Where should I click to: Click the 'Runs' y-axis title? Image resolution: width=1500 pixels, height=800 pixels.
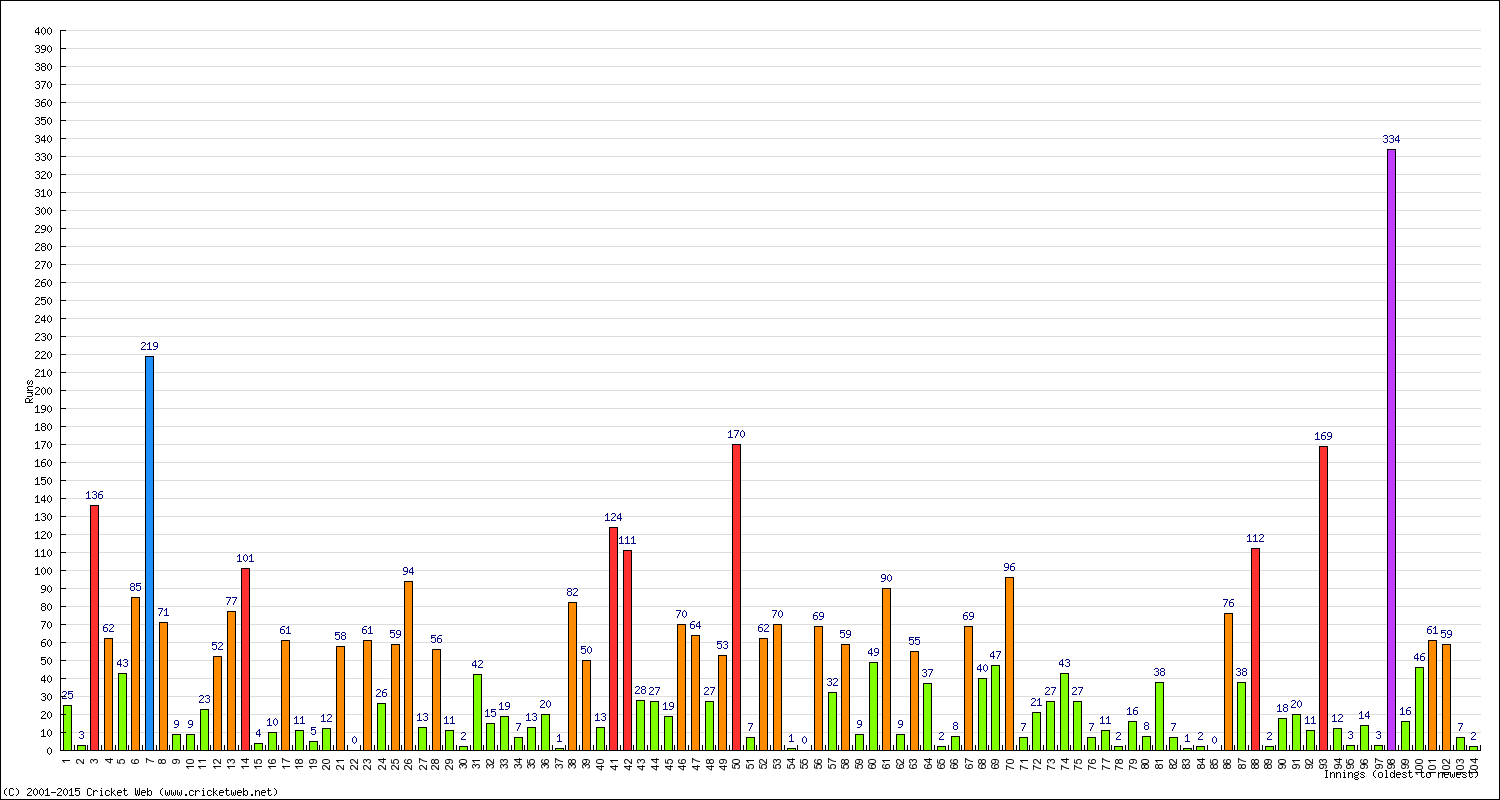pos(29,391)
